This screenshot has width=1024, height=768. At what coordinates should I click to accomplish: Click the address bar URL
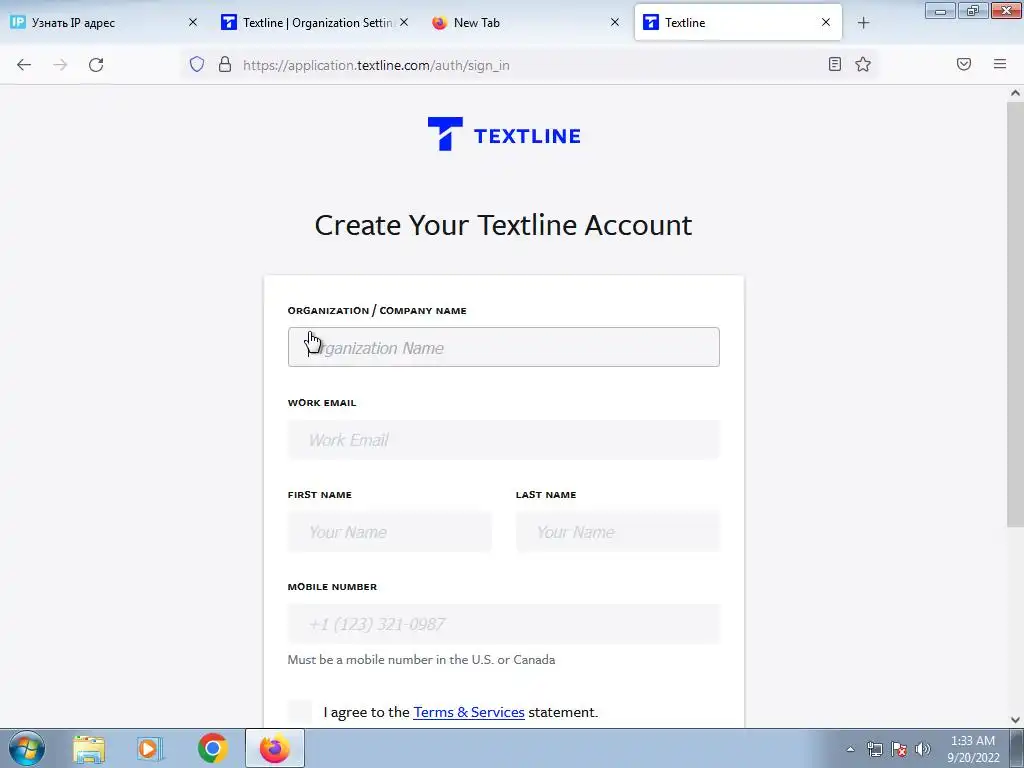376,65
